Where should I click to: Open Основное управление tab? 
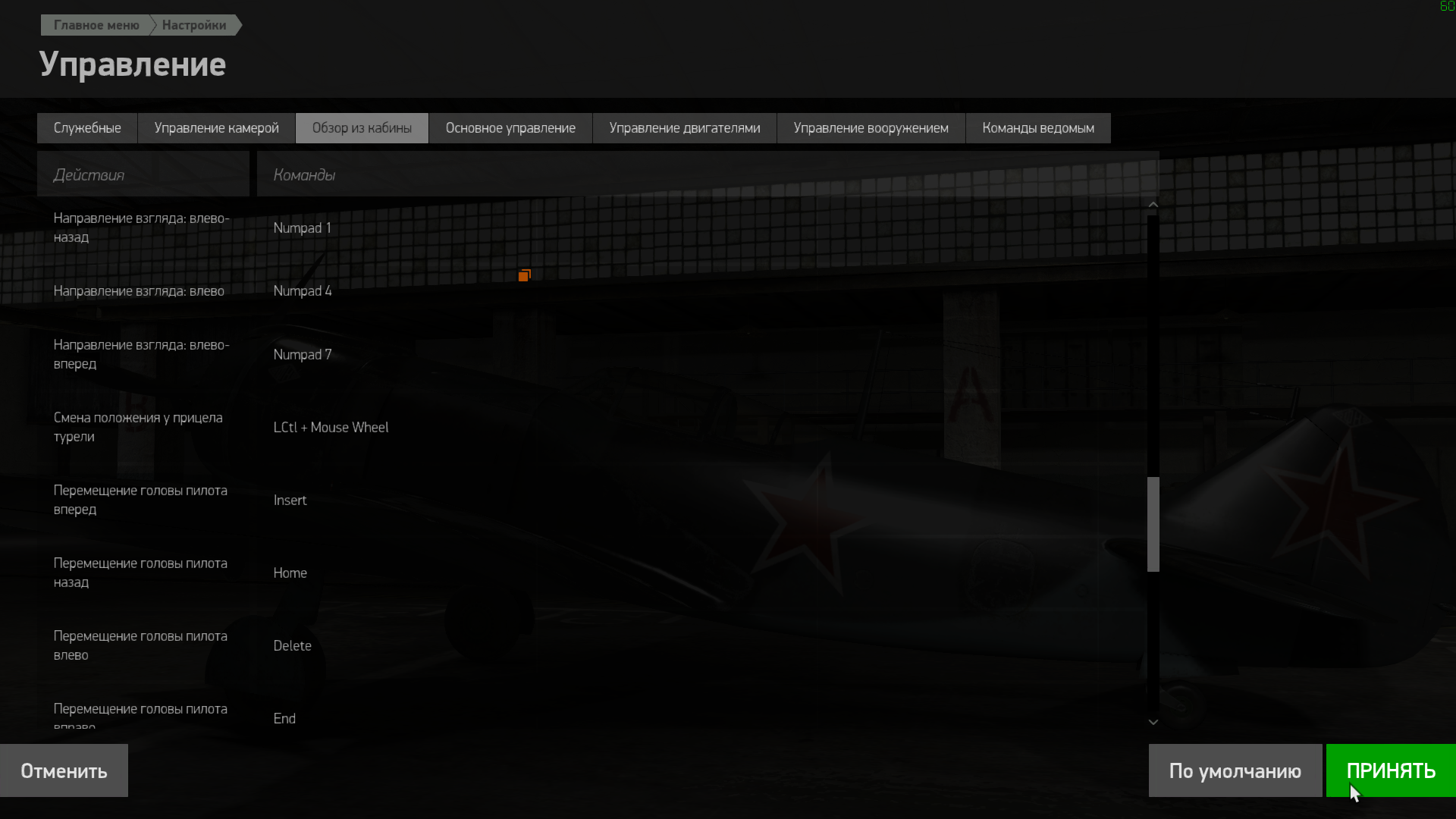pyautogui.click(x=510, y=128)
